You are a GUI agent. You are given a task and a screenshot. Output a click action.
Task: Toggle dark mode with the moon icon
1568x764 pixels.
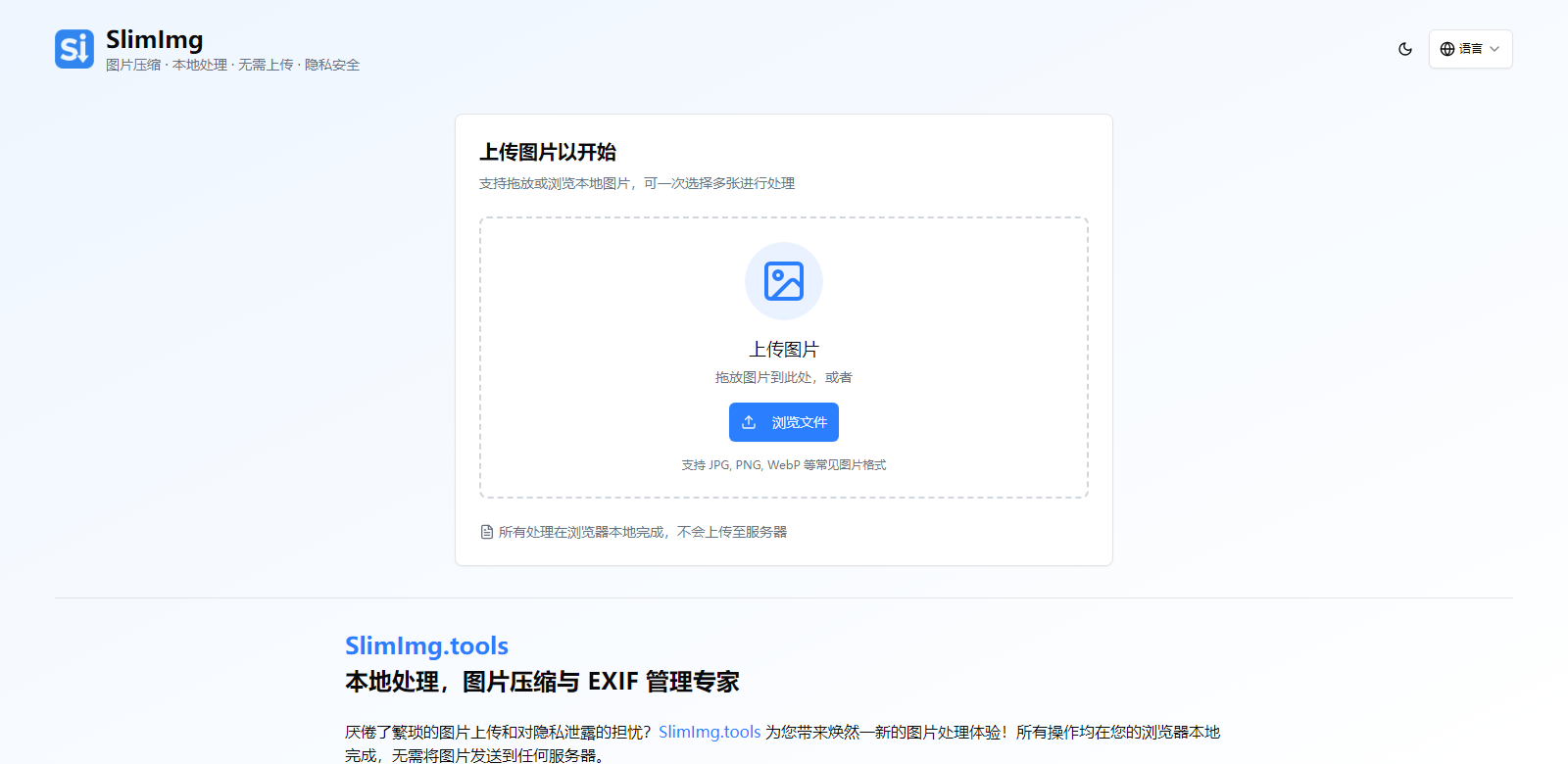pyautogui.click(x=1405, y=49)
